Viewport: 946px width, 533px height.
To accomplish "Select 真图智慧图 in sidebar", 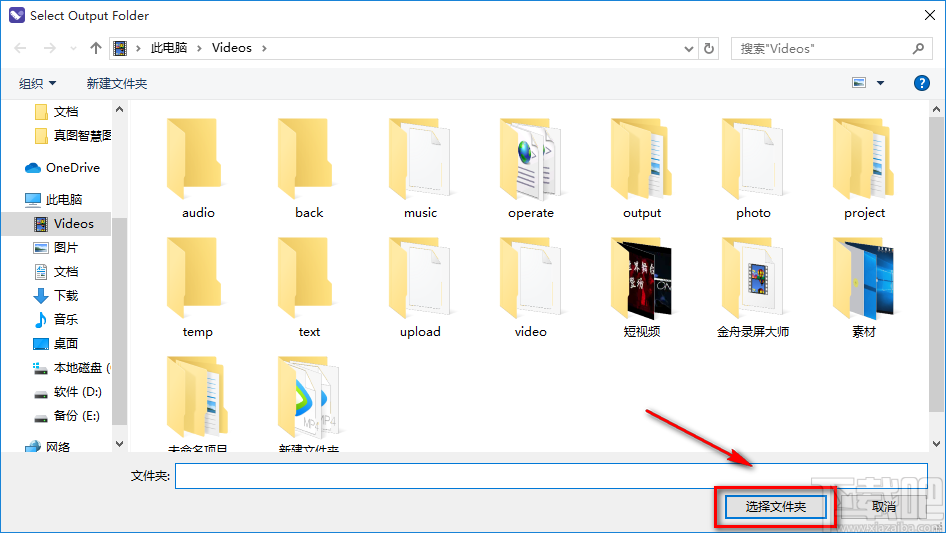I will 72,136.
